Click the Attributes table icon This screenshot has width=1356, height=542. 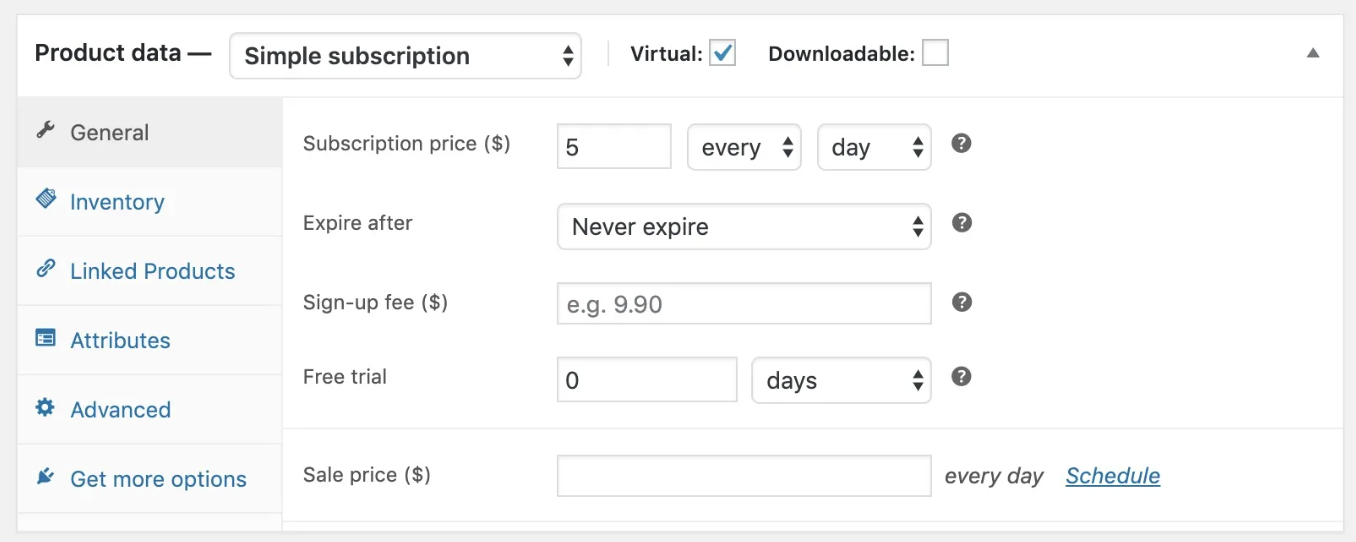click(x=46, y=339)
